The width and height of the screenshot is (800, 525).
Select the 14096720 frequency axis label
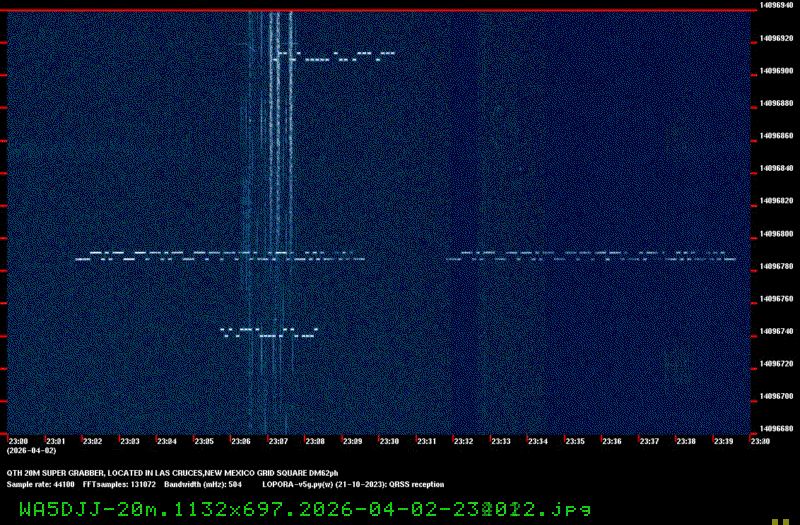click(776, 364)
